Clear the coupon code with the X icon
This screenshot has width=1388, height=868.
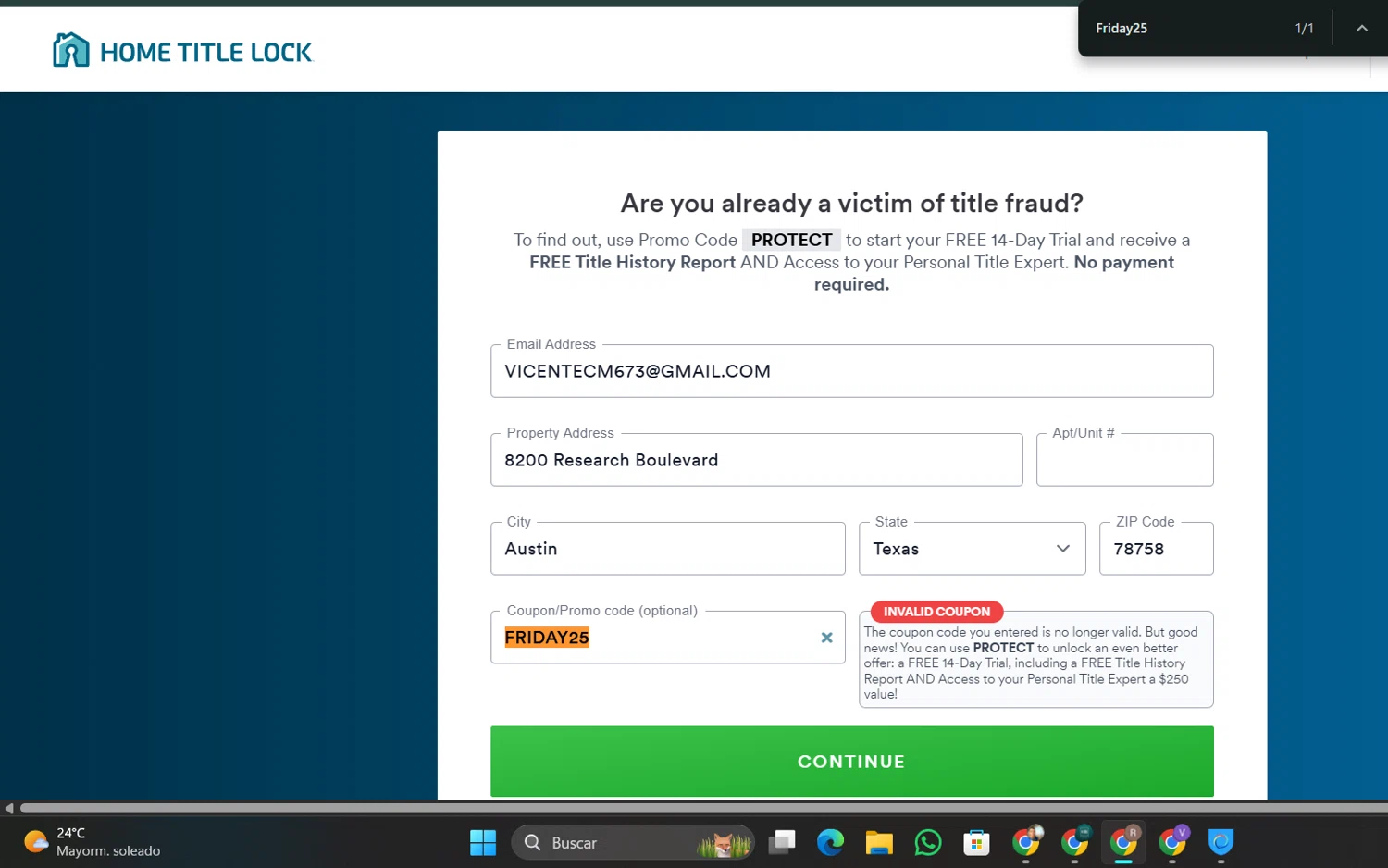(826, 638)
